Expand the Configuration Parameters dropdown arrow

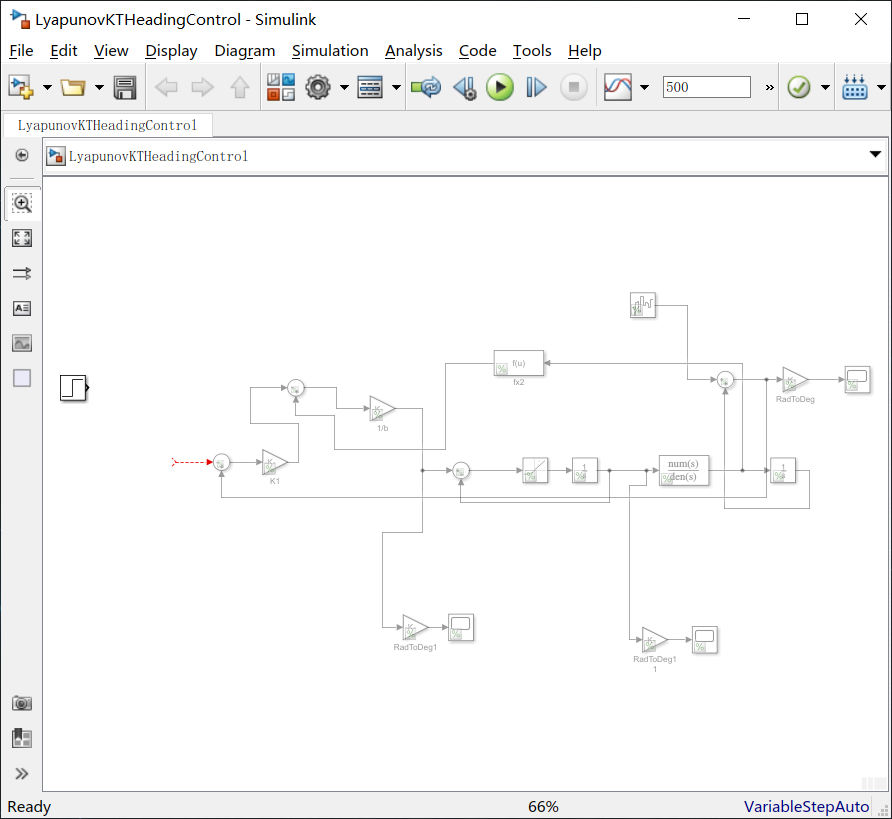[x=344, y=88]
